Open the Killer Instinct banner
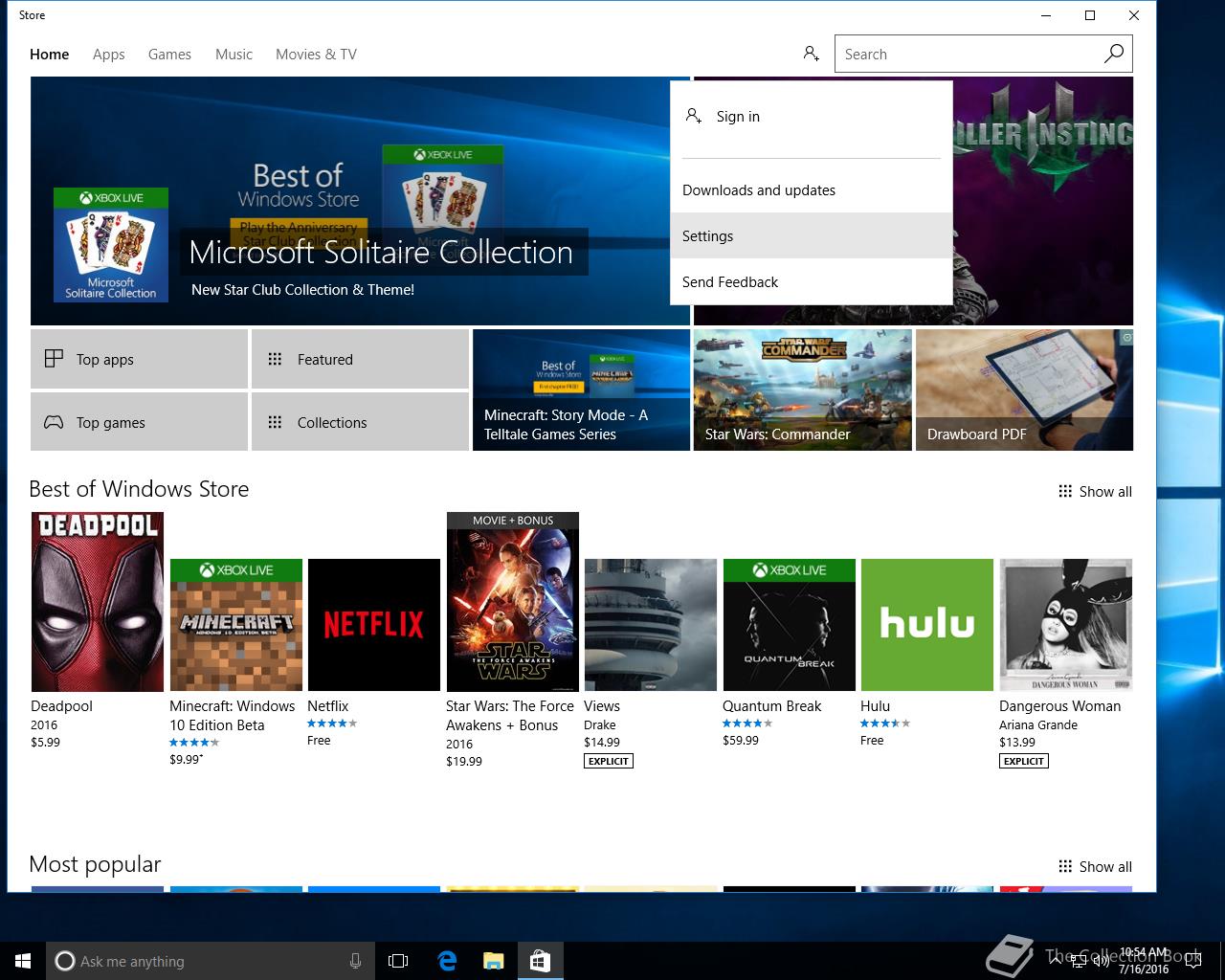 click(x=1043, y=201)
